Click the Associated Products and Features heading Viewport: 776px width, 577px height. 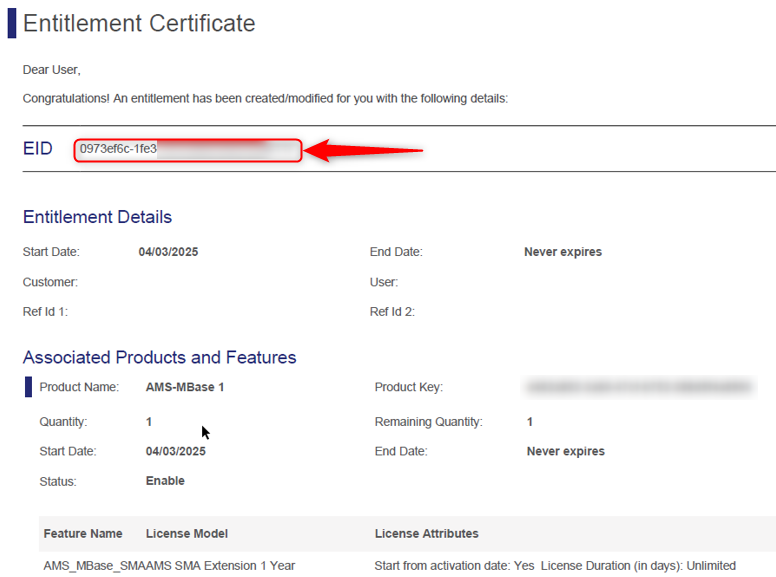[159, 357]
